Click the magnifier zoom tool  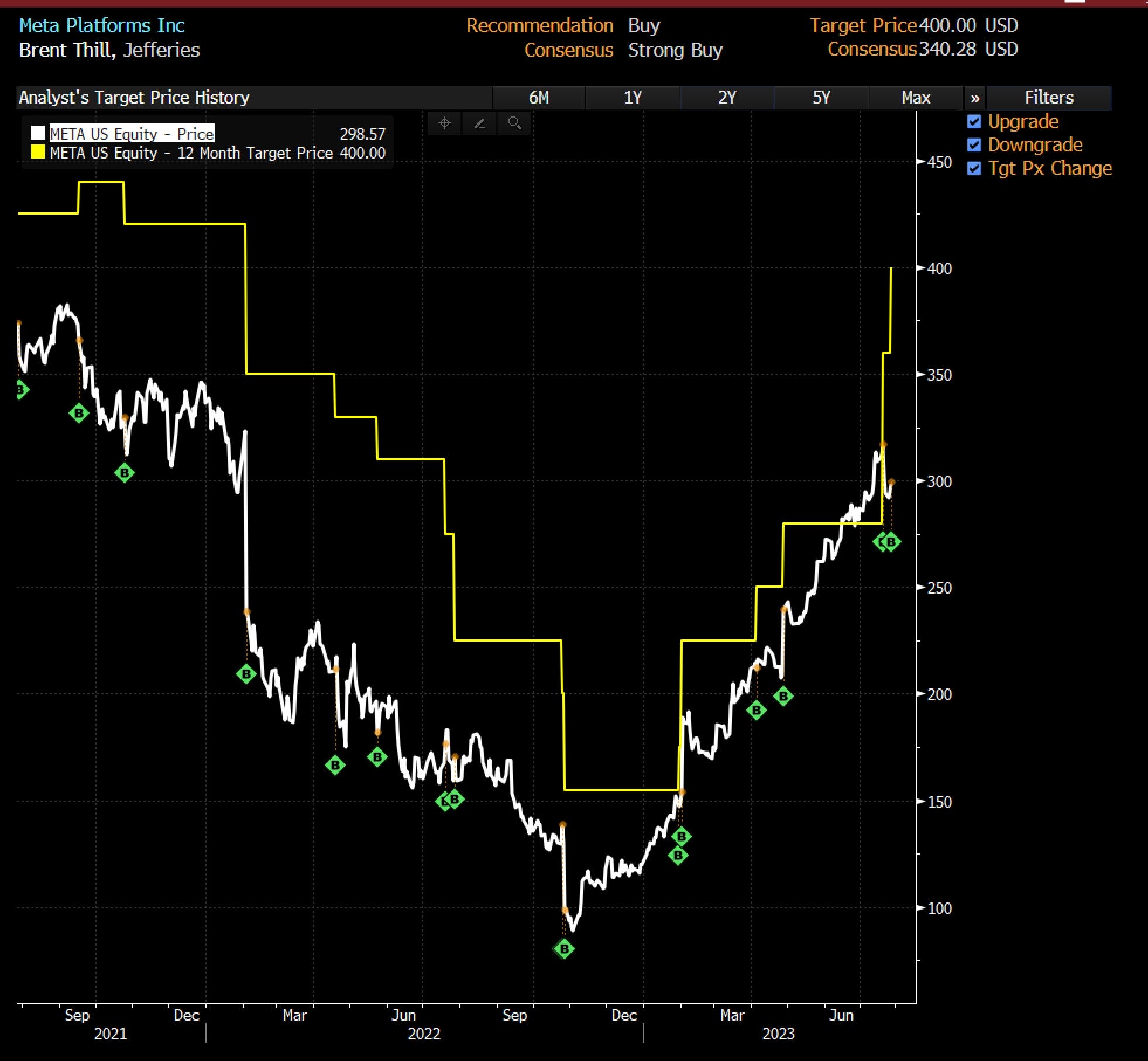(515, 123)
